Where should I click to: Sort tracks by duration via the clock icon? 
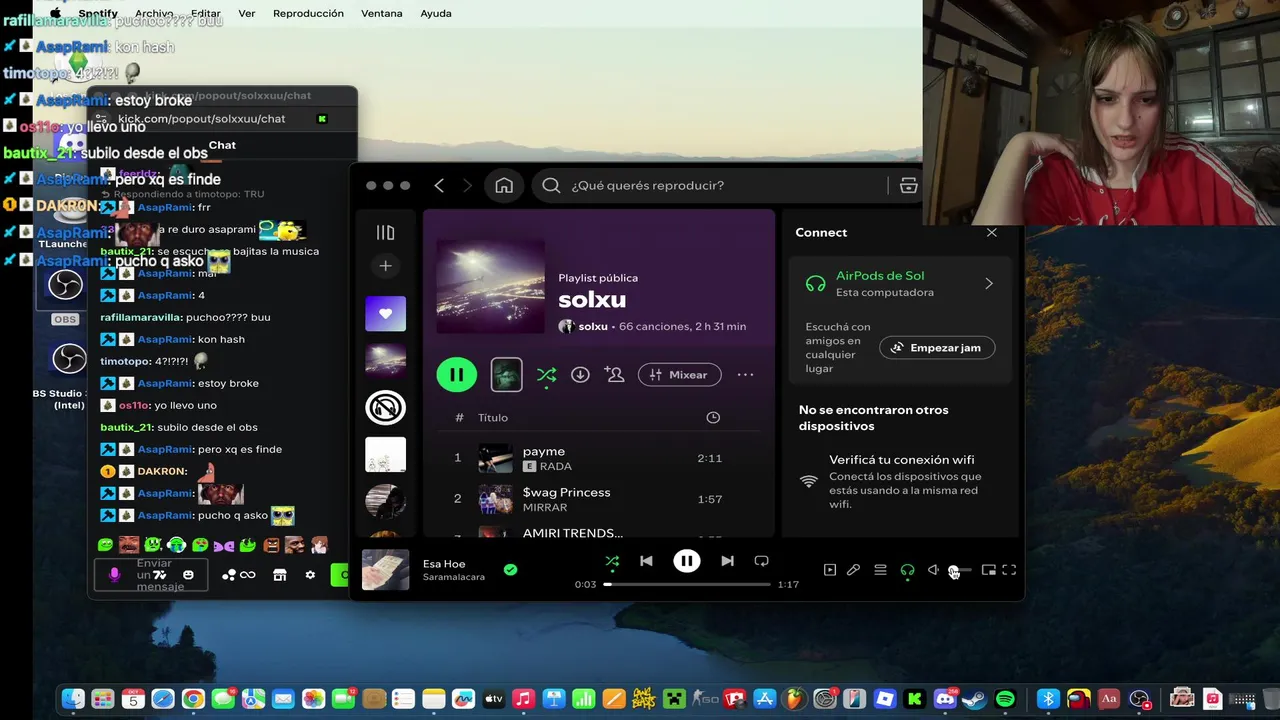pos(713,417)
